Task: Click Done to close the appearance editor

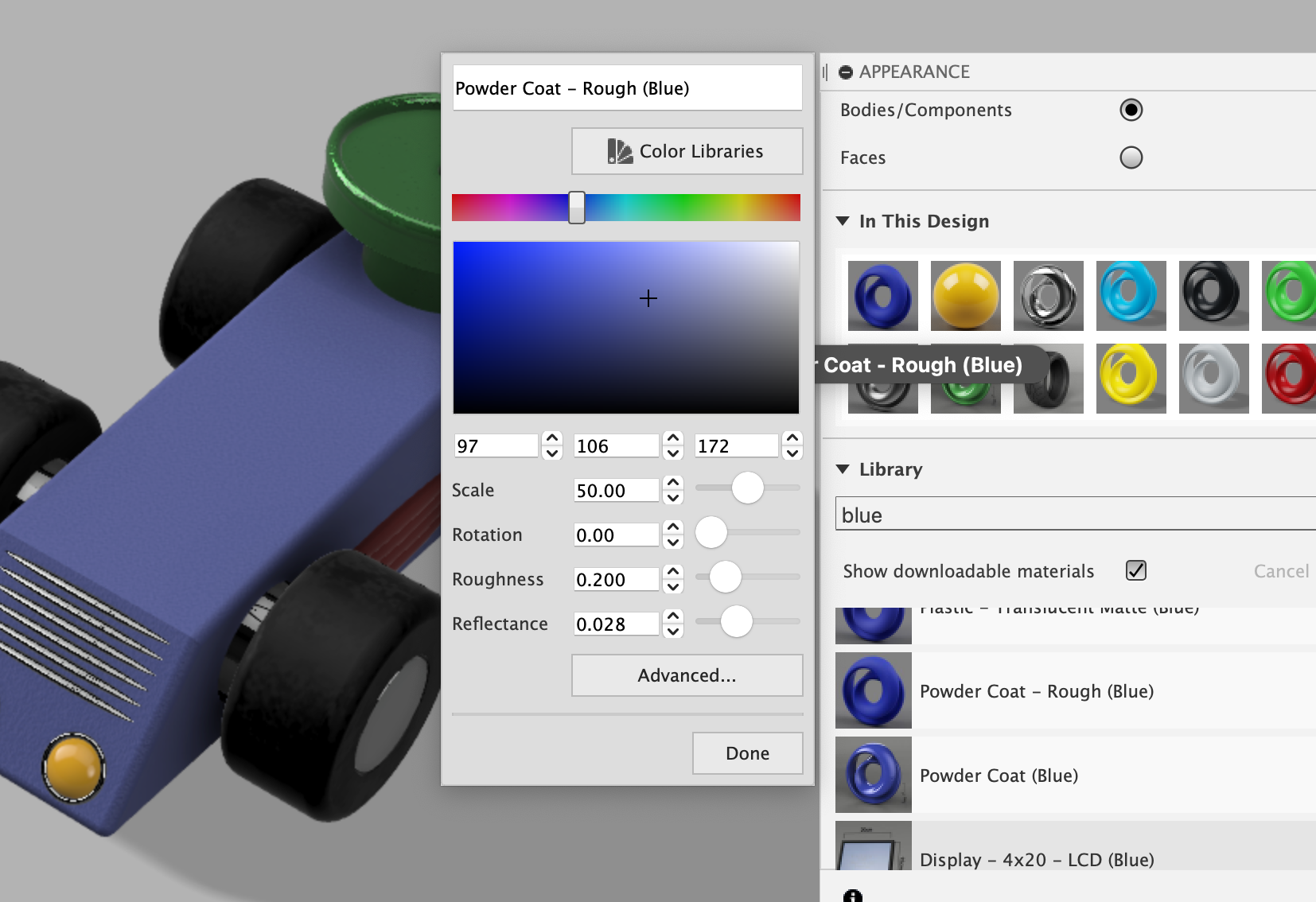Action: point(746,752)
